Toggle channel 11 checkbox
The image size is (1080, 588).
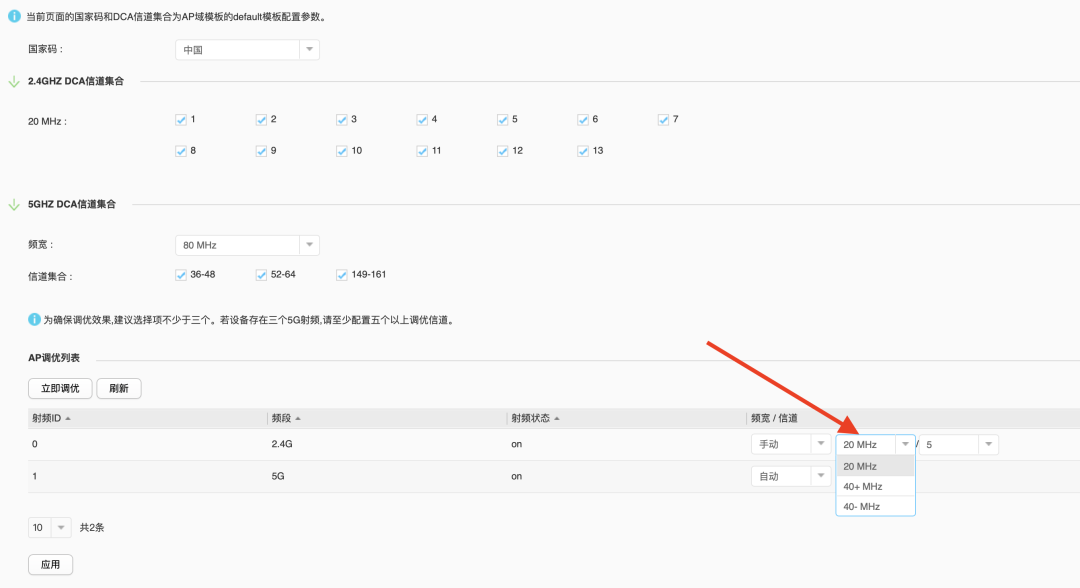coord(422,151)
